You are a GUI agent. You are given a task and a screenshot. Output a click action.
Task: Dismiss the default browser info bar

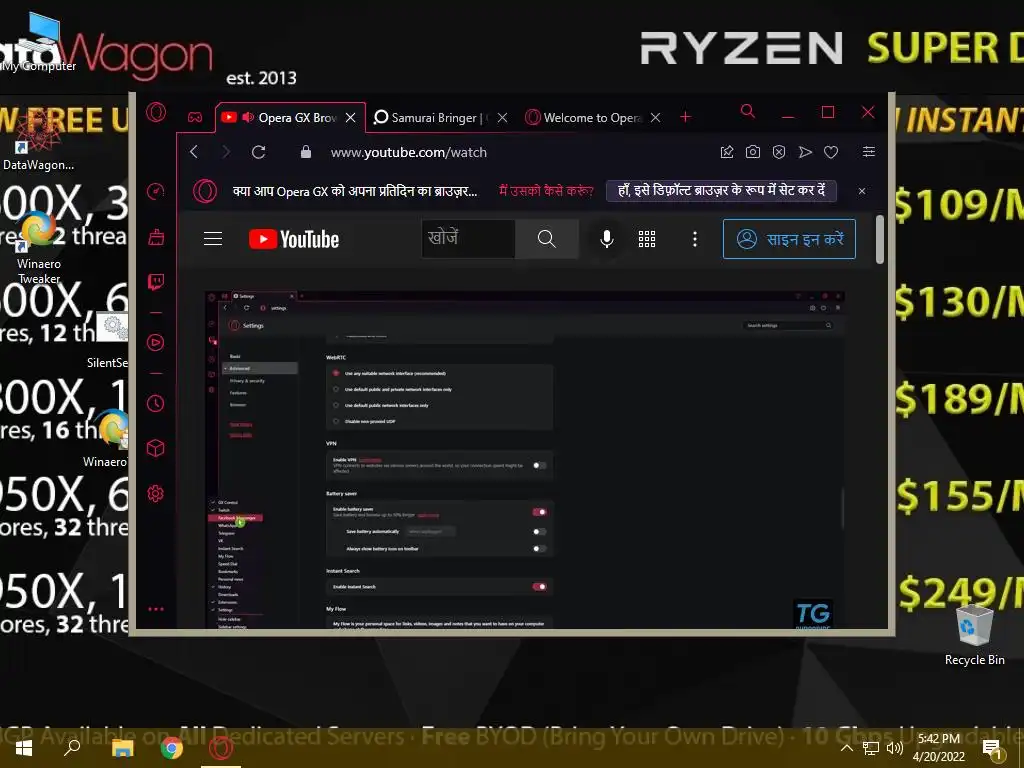pos(862,191)
